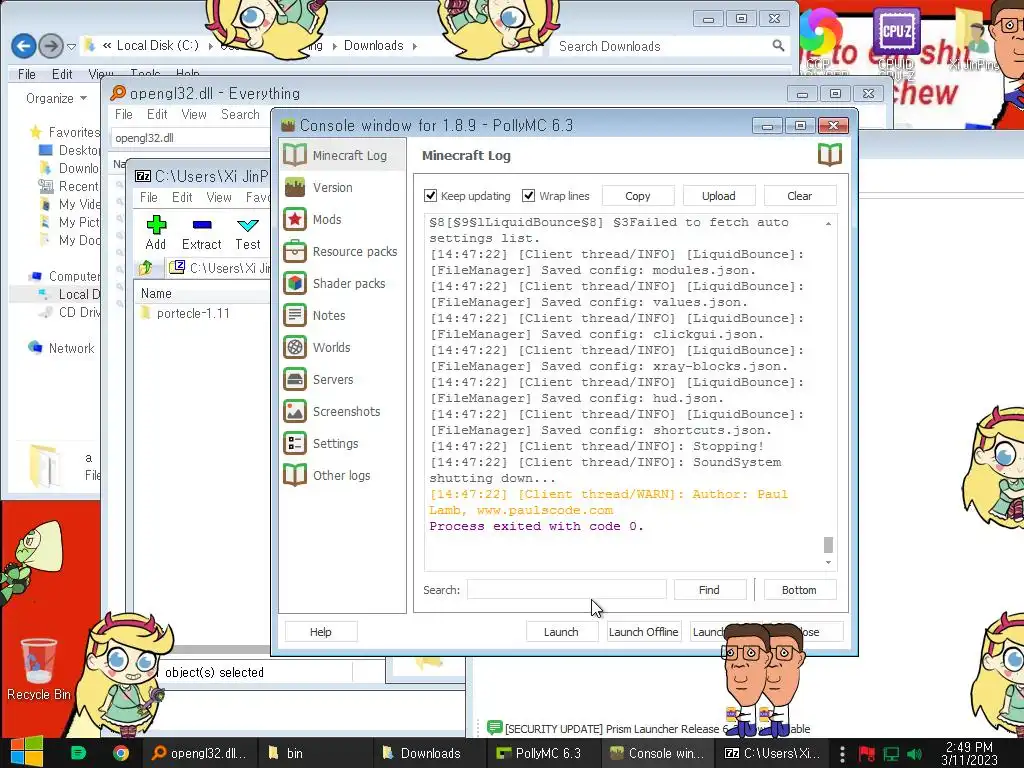
Task: Click the volume tray icon
Action: [x=915, y=754]
